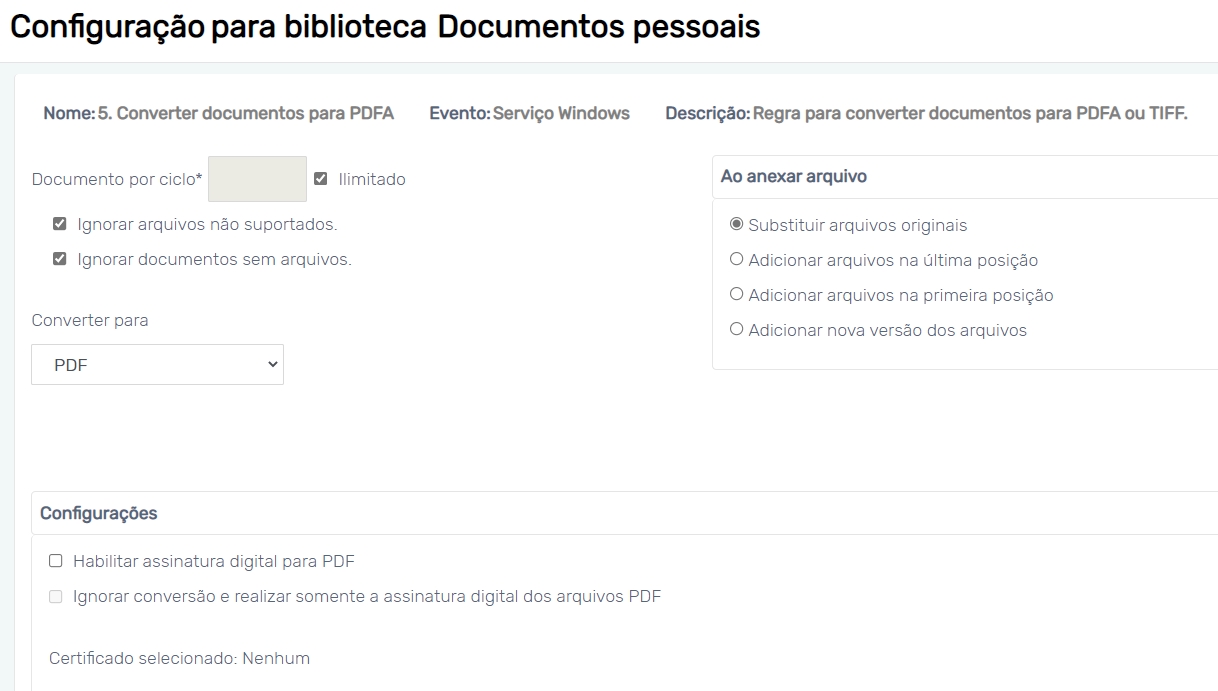The width and height of the screenshot is (1218, 691).
Task: Click the 'Configurações' panel header
Action: click(x=99, y=513)
